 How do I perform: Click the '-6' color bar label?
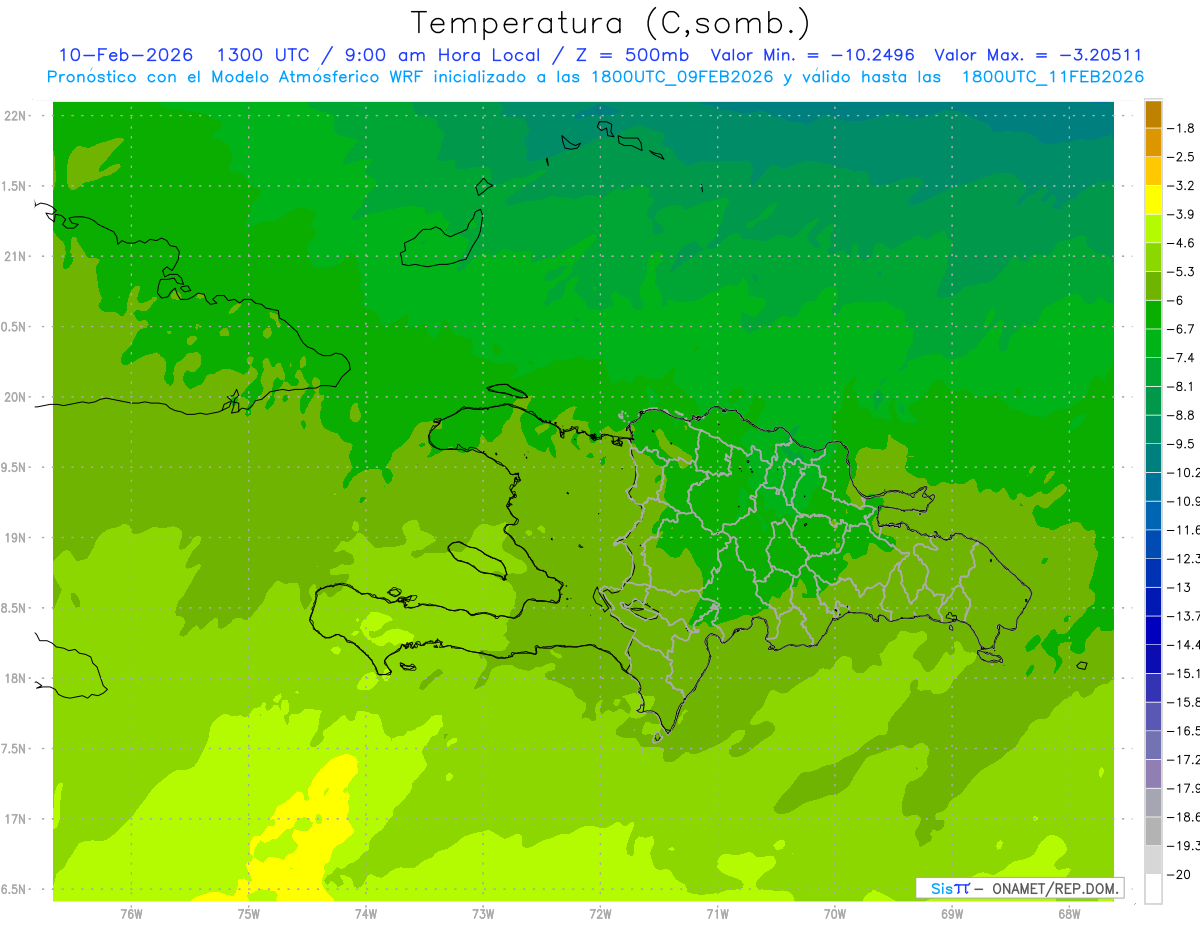1178,300
